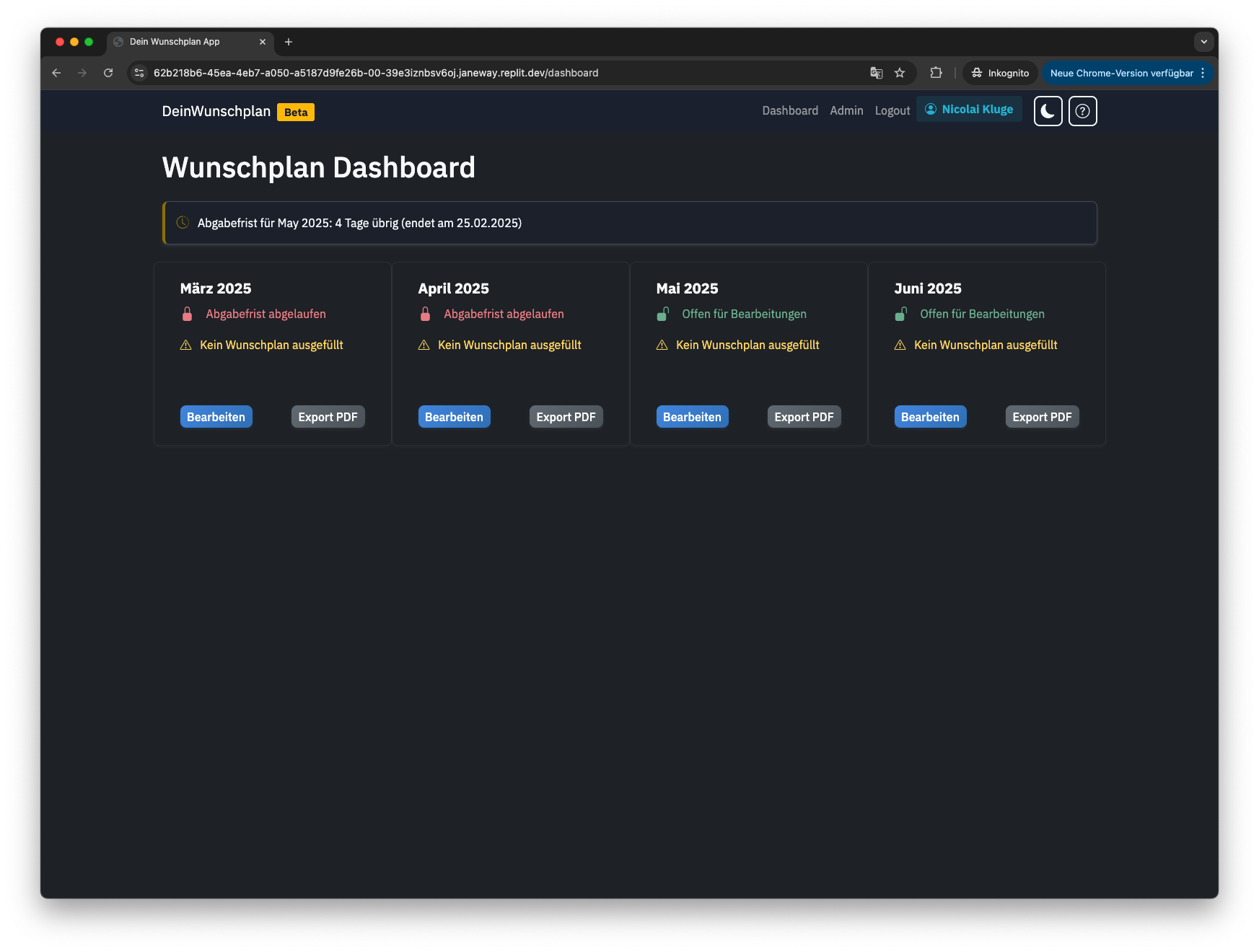Image resolution: width=1259 pixels, height=952 pixels.
Task: Click the red lock icon for März 2025
Action: tap(187, 314)
